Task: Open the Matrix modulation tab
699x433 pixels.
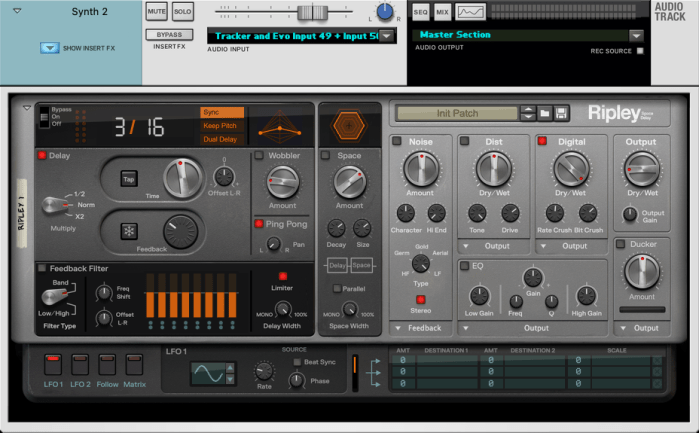Action: pyautogui.click(x=132, y=365)
